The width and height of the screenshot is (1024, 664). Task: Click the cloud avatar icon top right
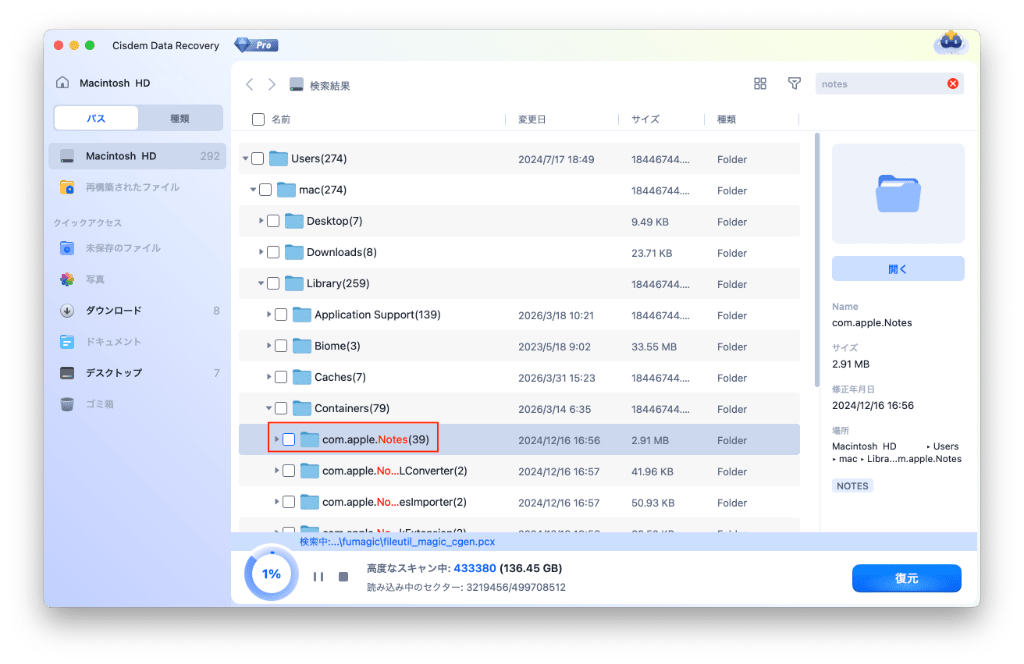coord(949,43)
